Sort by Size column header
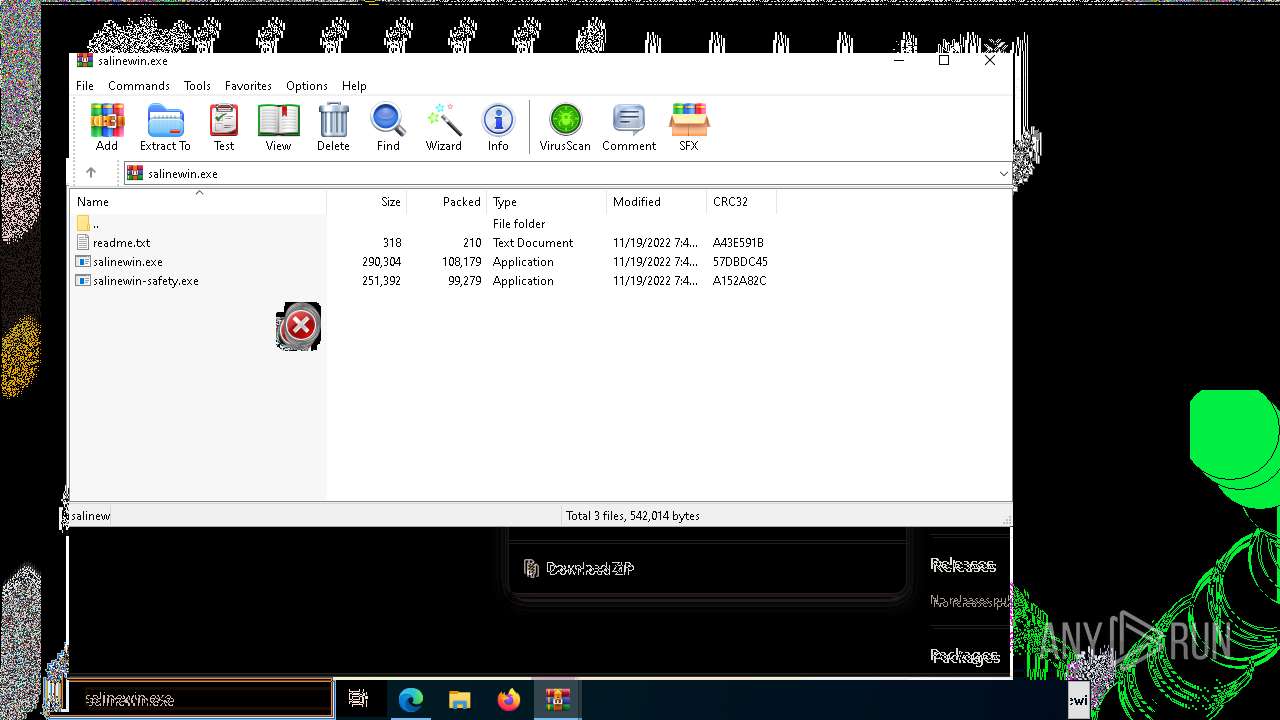 click(367, 202)
